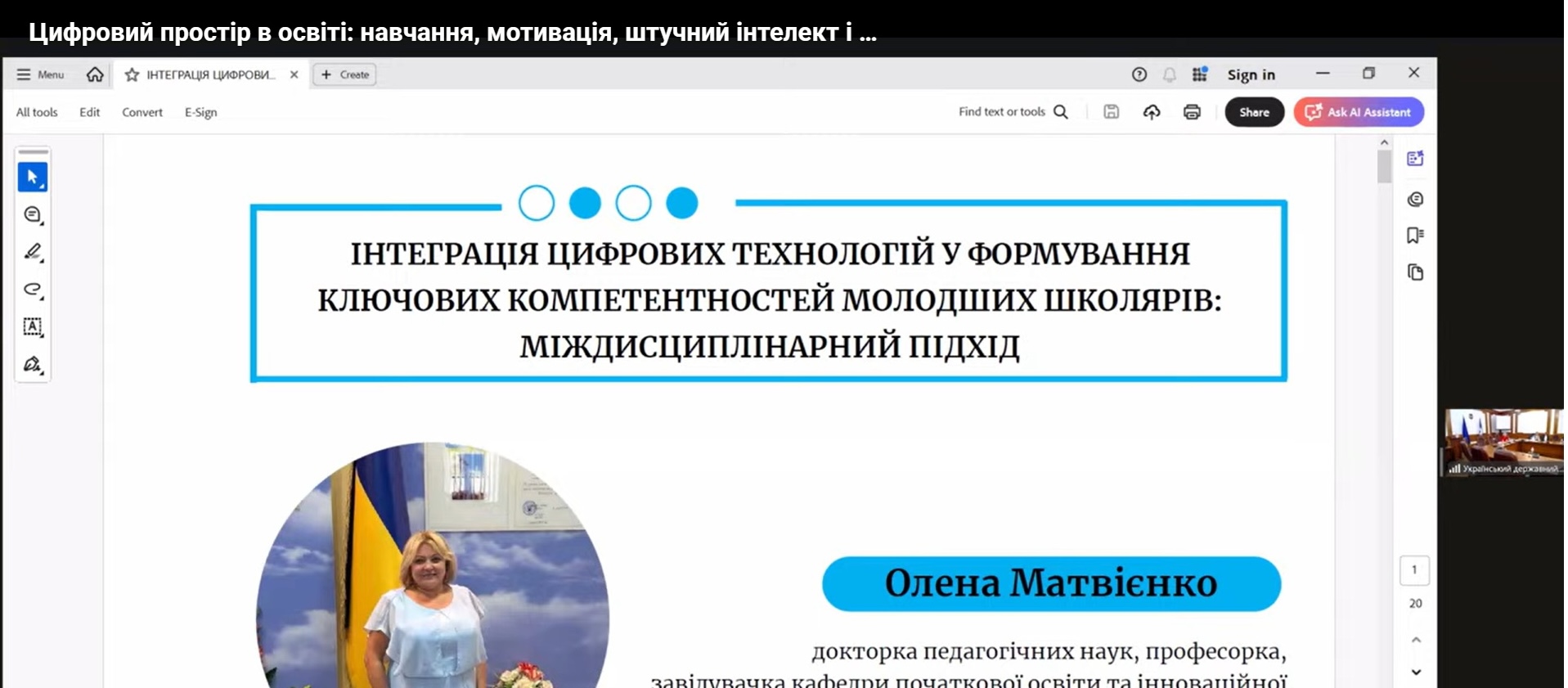Open the Help question mark icon
The height and width of the screenshot is (688, 1568).
click(1139, 74)
